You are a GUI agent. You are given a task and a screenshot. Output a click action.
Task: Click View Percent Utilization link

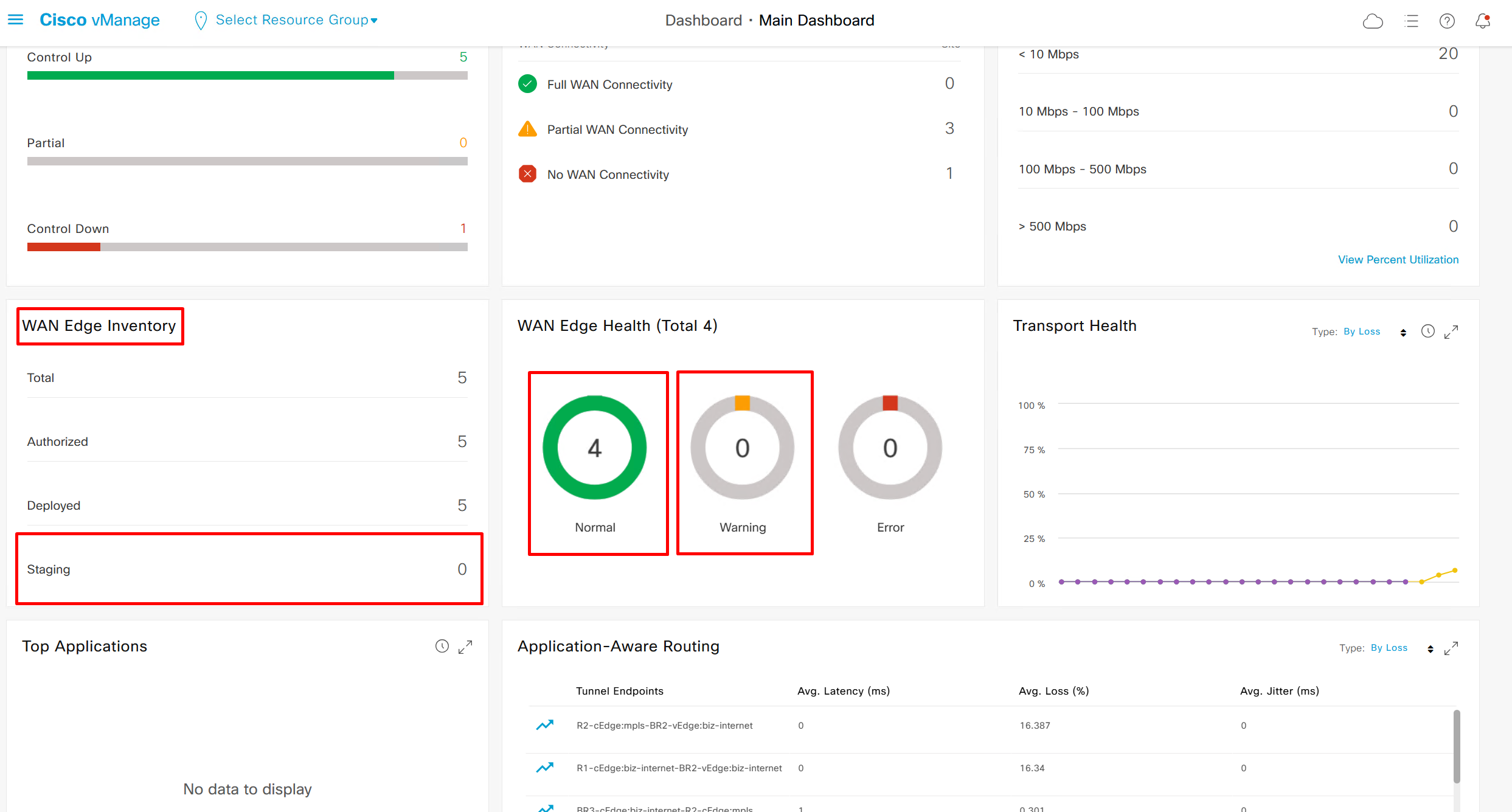1398,260
